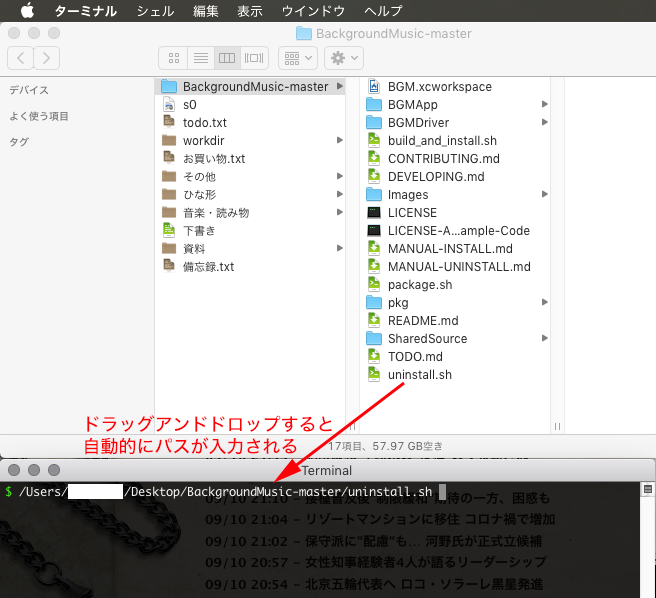Select the Images folder icon
Viewport: 656px width, 598px height.
[374, 194]
